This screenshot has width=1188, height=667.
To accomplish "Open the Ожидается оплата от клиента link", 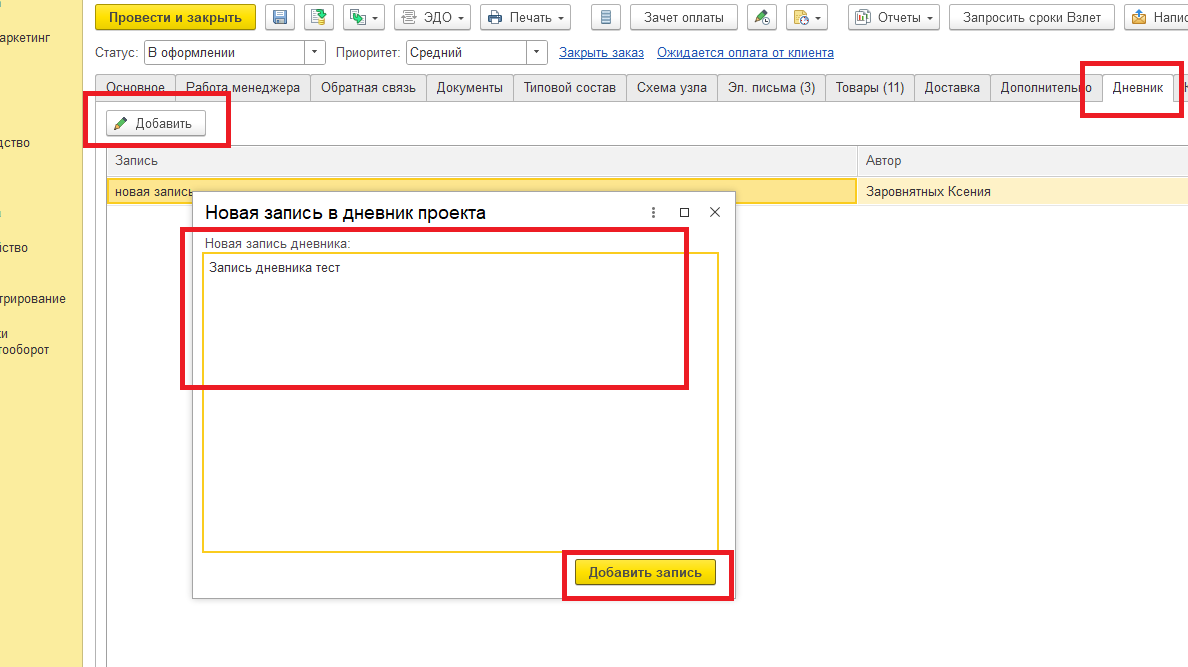I will tap(746, 52).
